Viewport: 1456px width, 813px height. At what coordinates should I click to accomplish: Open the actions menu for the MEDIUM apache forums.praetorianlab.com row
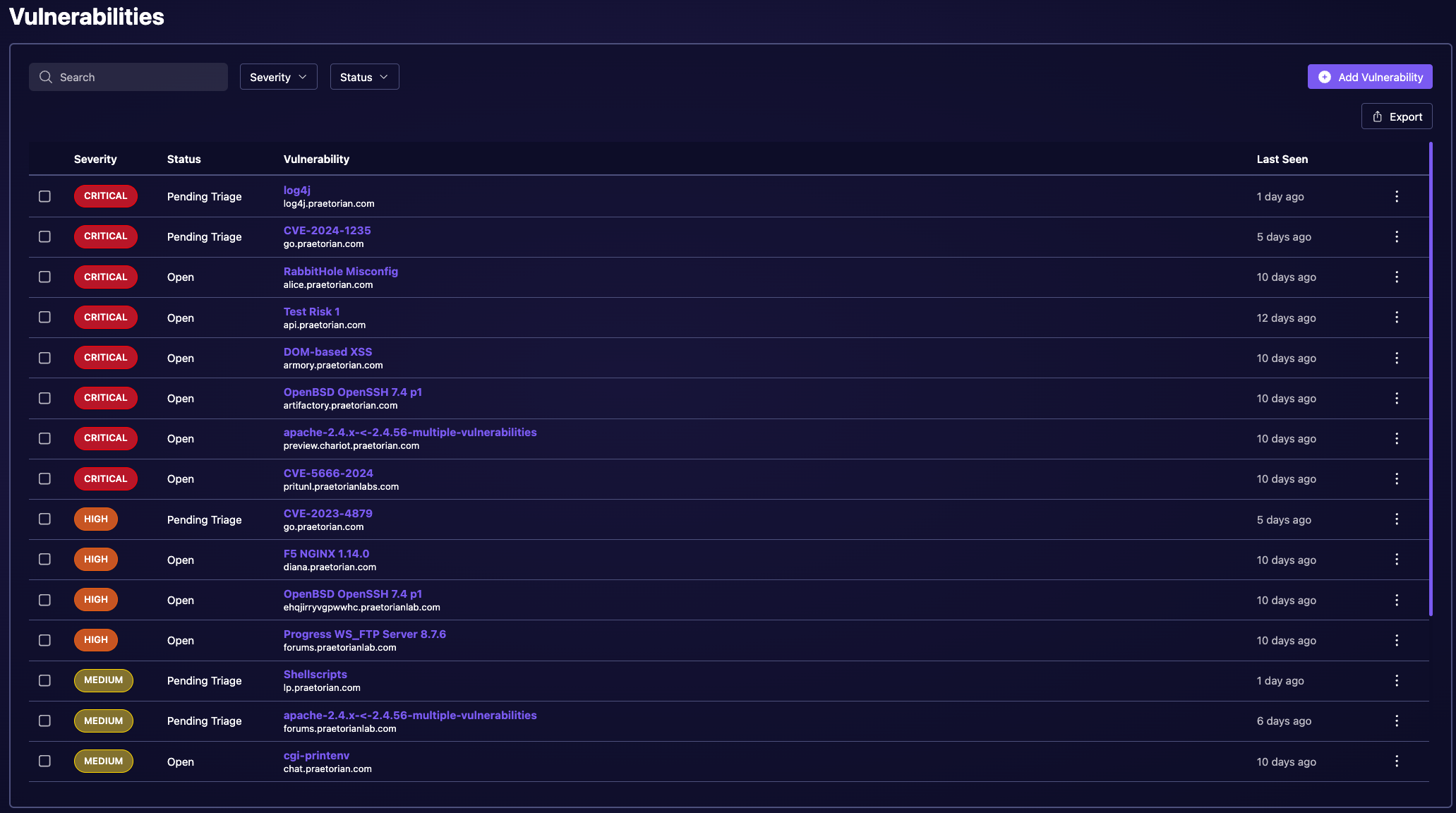[1396, 721]
